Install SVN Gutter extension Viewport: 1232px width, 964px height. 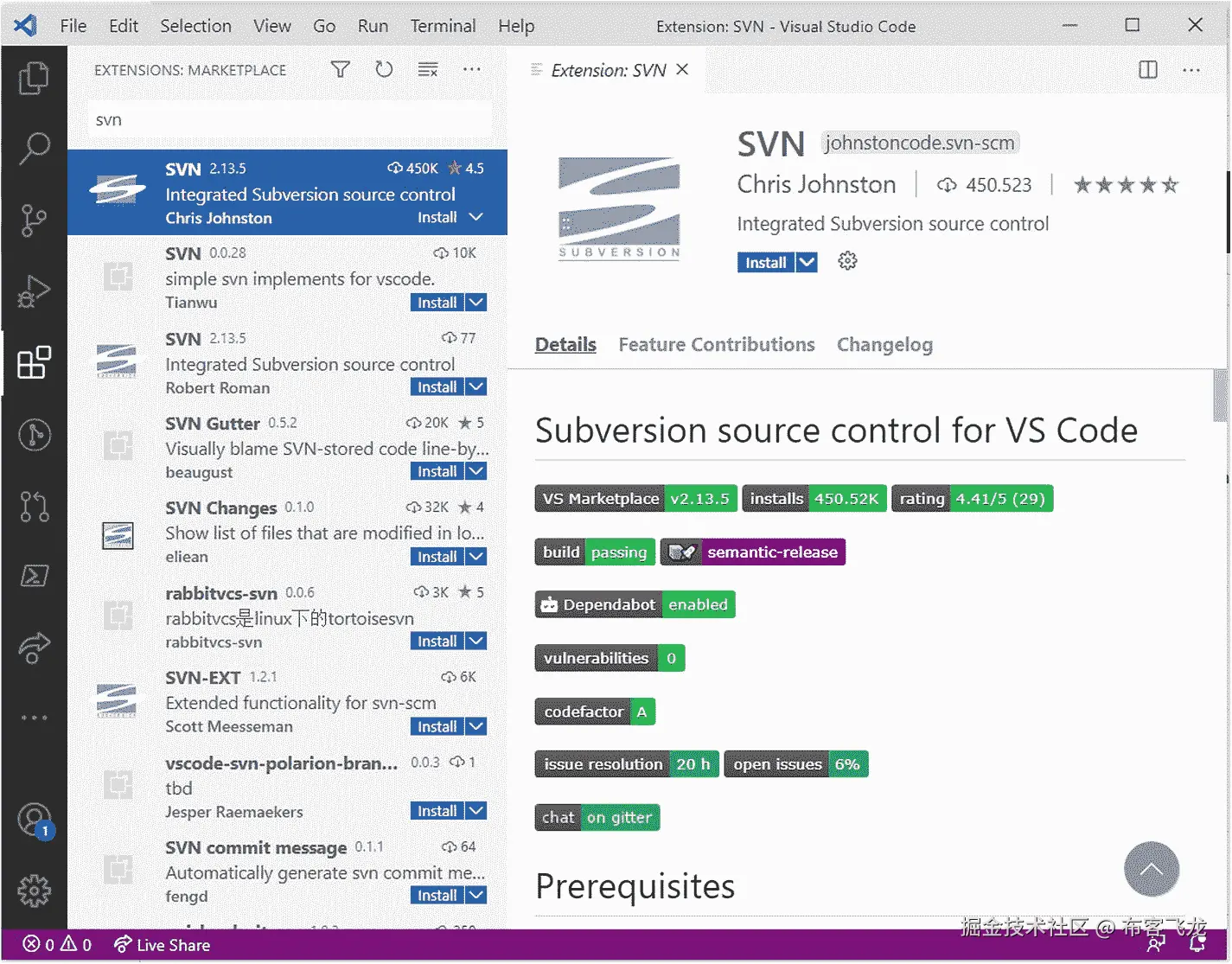437,471
